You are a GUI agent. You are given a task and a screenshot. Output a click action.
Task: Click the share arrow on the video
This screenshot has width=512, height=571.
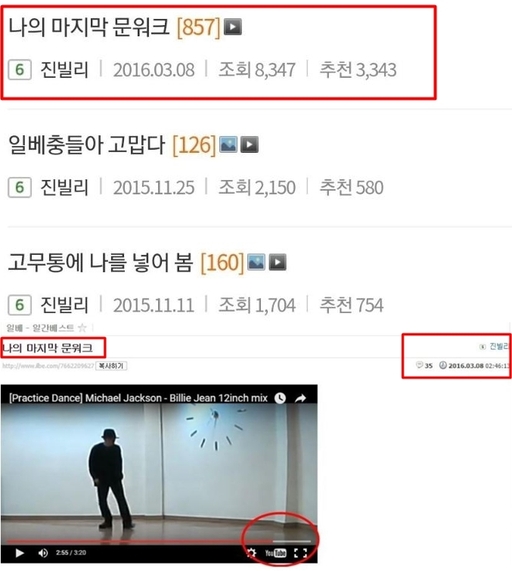tap(300, 398)
